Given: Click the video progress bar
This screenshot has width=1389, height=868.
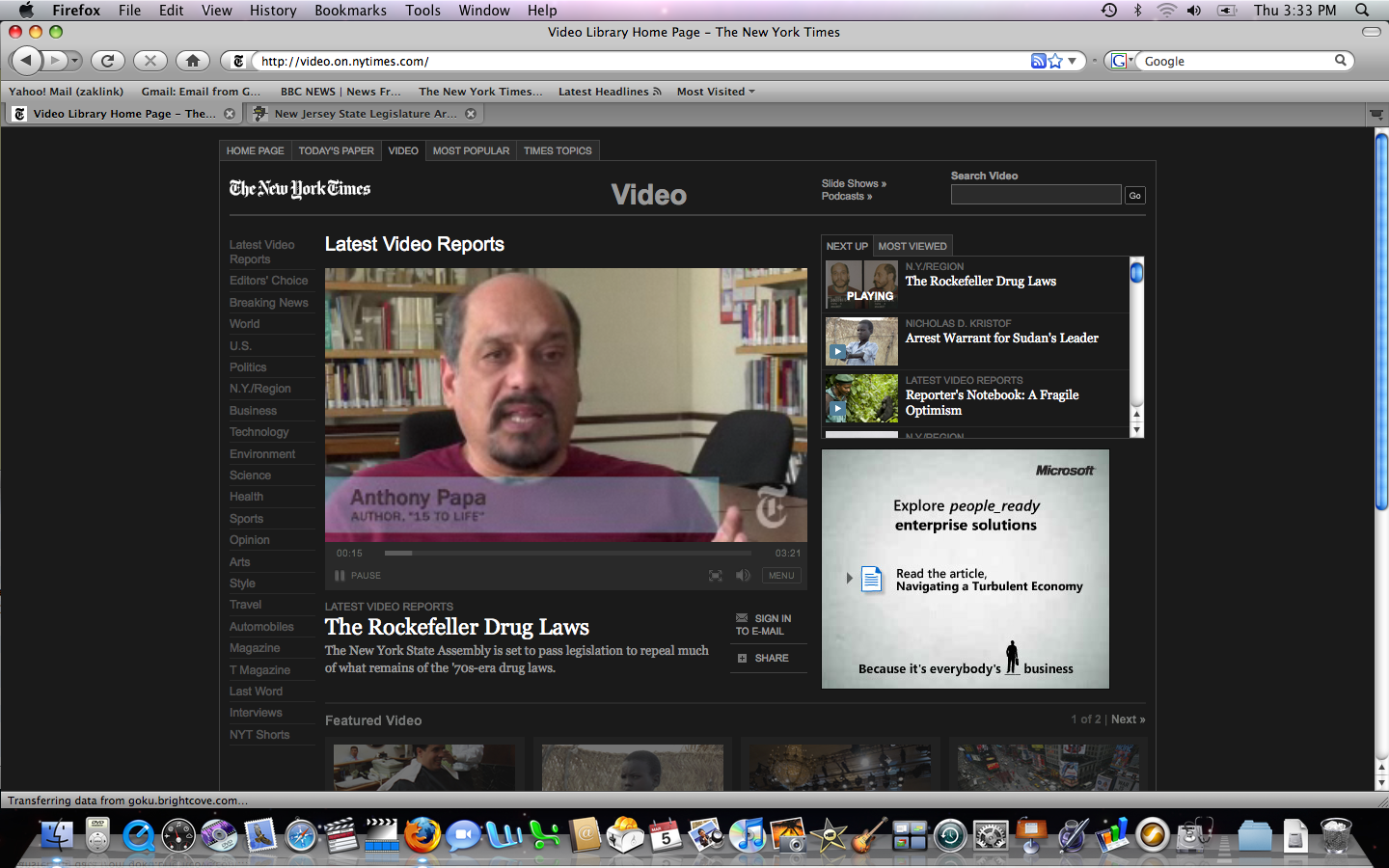Looking at the screenshot, I should point(567,554).
